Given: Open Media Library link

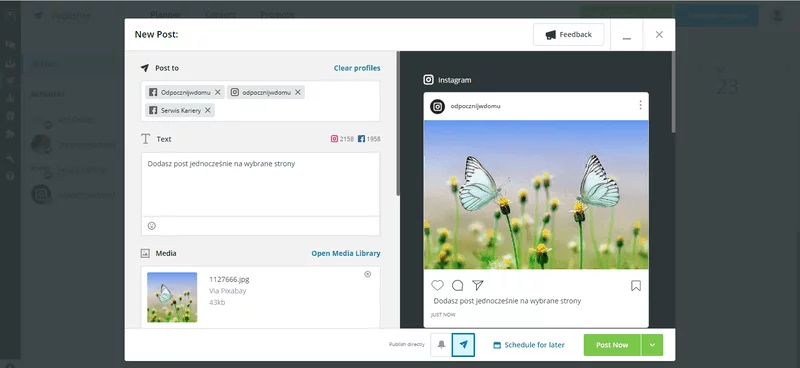Looking at the screenshot, I should (346, 253).
